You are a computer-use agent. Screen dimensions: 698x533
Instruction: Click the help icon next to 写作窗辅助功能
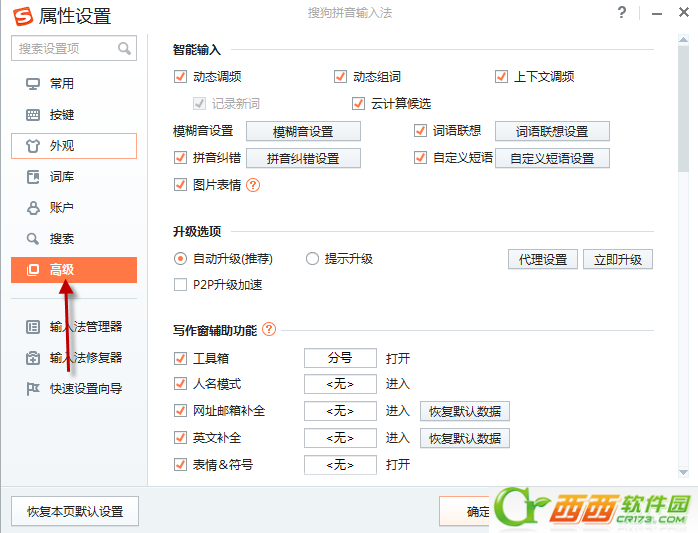click(269, 330)
